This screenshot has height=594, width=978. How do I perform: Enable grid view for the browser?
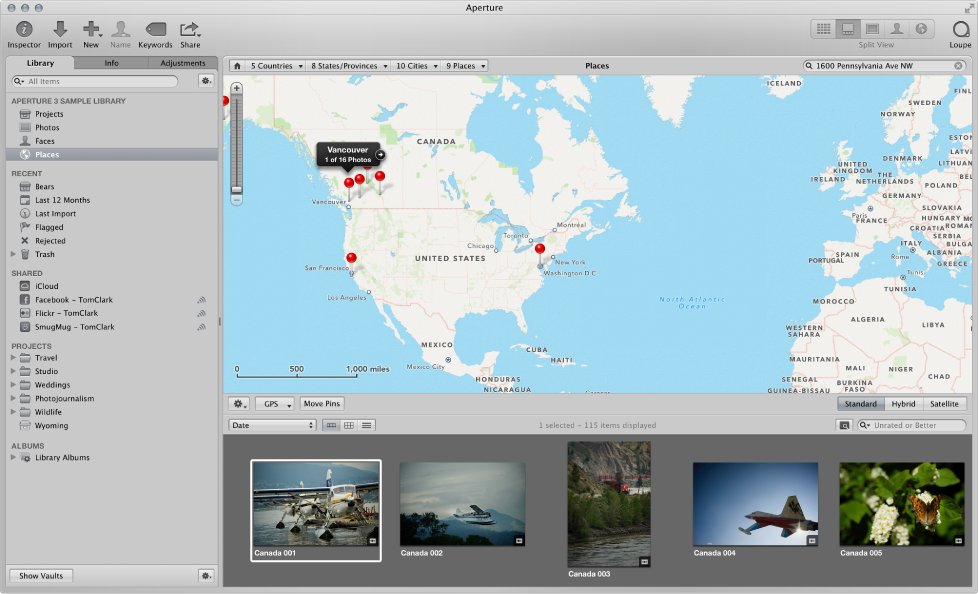(348, 425)
